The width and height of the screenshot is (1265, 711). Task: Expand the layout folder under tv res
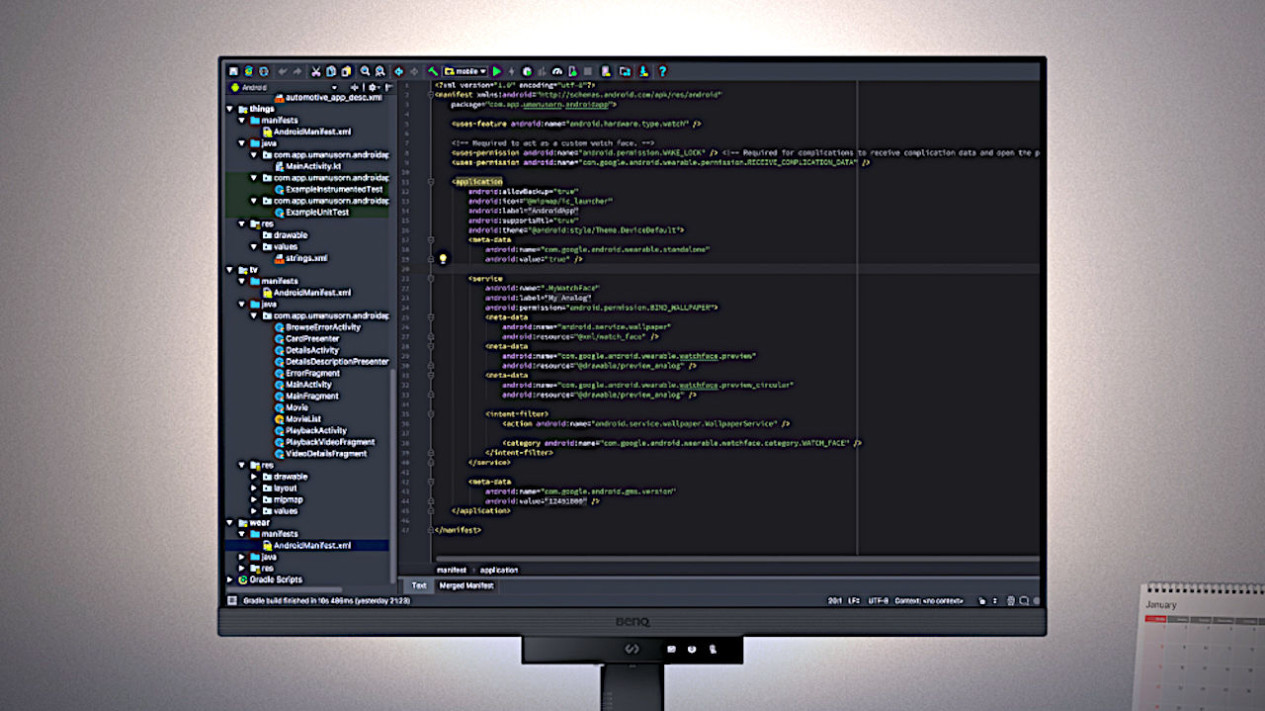(254, 488)
